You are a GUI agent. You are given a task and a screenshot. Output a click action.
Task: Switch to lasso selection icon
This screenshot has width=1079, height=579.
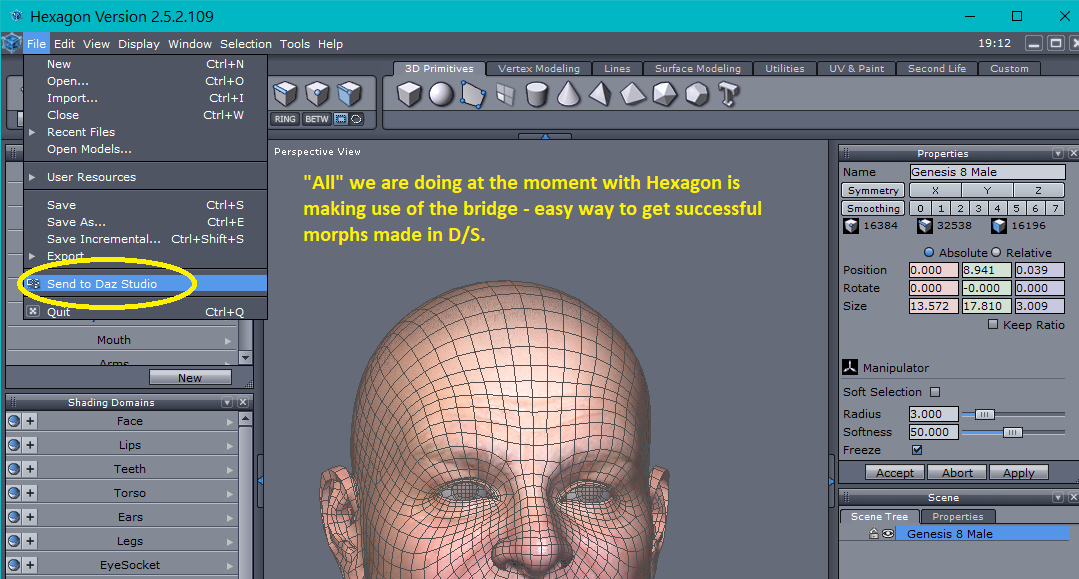click(x=356, y=119)
